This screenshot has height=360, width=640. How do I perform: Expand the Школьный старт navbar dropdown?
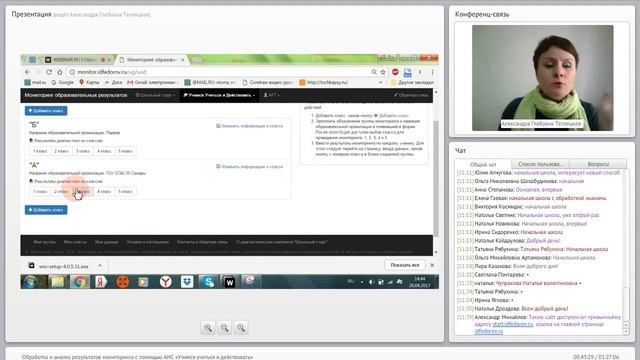click(x=155, y=95)
